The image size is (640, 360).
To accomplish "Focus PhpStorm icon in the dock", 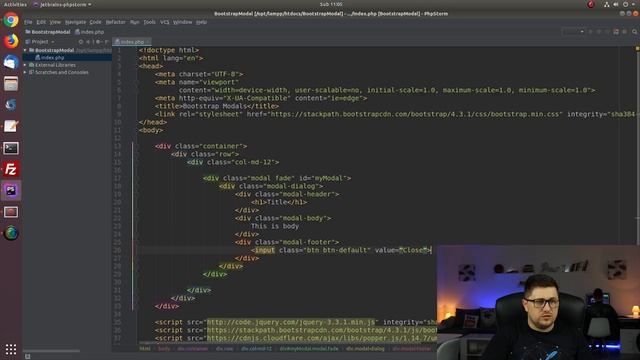I will 11,190.
